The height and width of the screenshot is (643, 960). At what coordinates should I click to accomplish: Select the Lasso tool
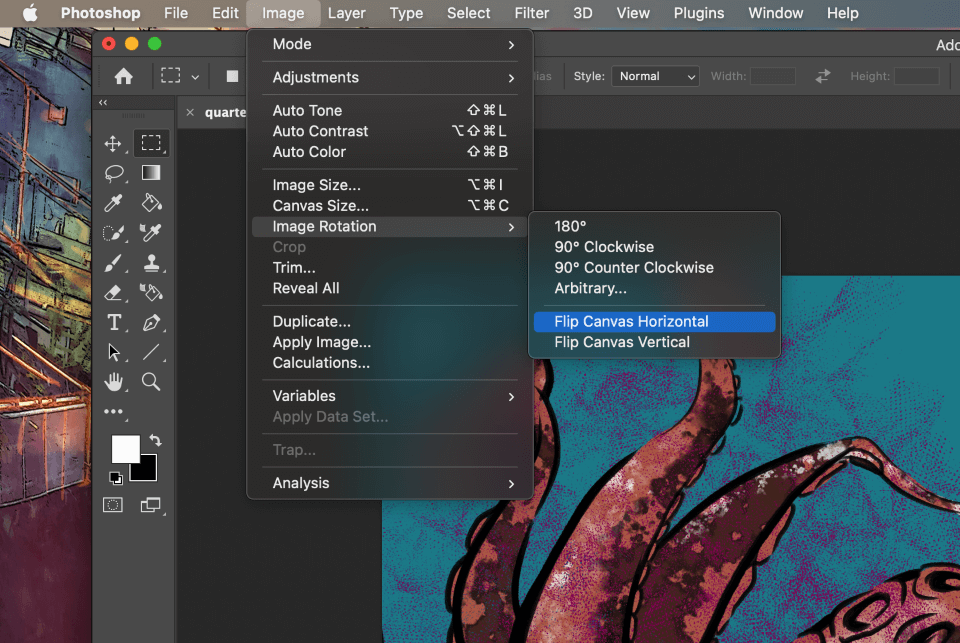click(114, 173)
